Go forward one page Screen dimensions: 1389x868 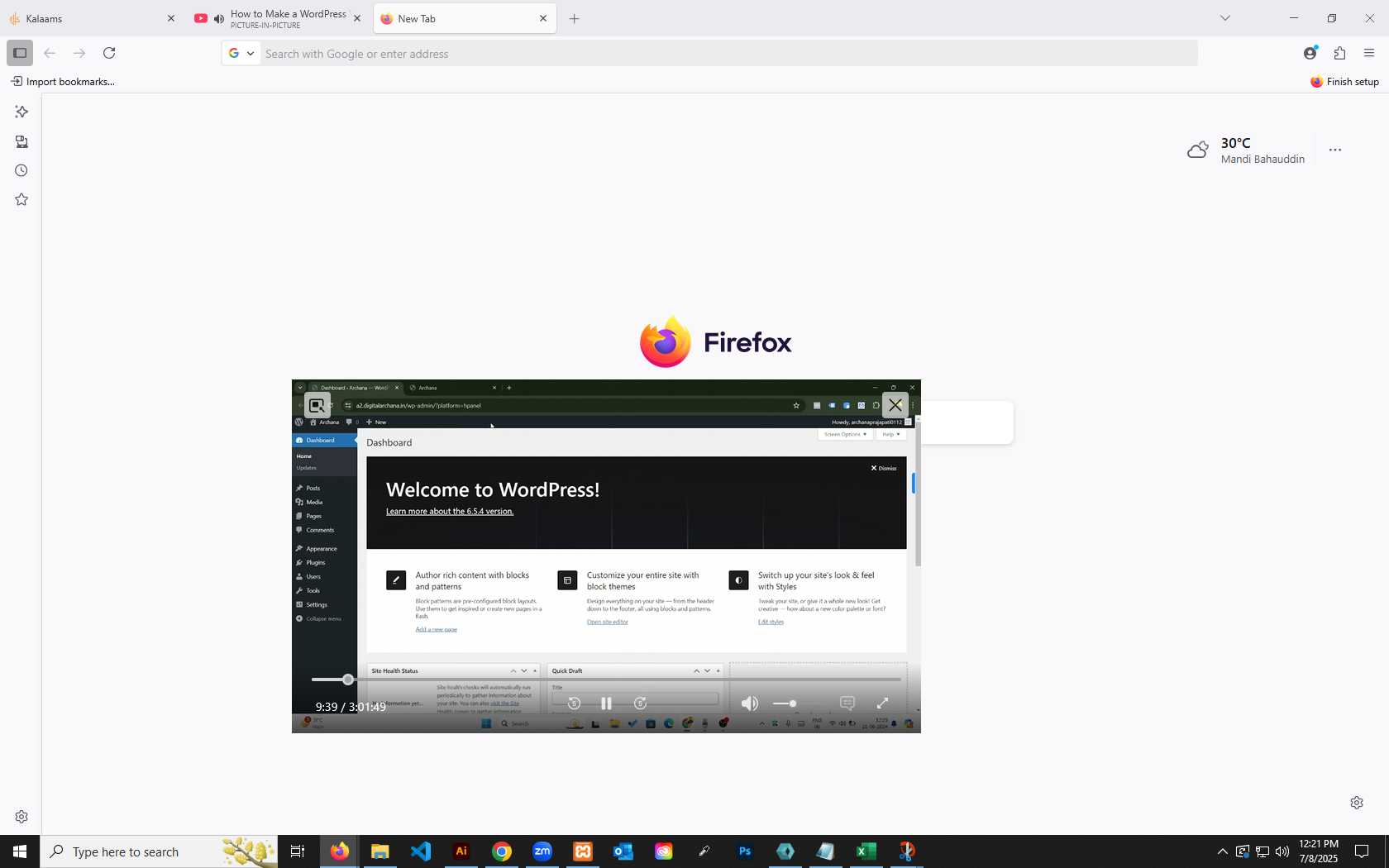(x=79, y=53)
